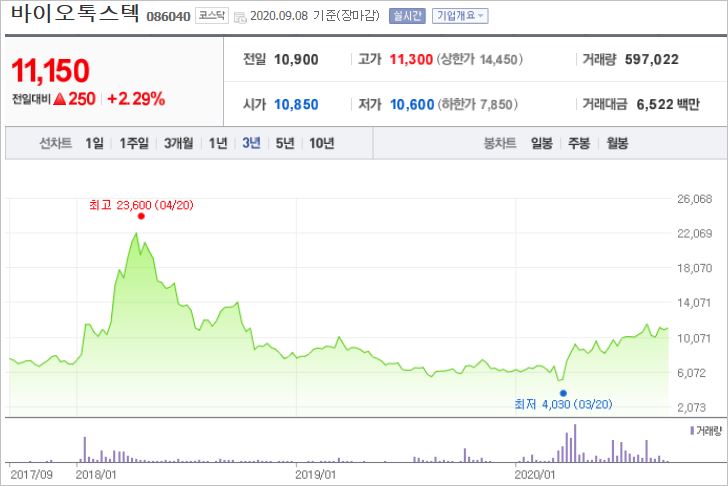Viewport: 728px width, 486px height.
Task: Click the 10,071 price axis label
Action: point(694,338)
